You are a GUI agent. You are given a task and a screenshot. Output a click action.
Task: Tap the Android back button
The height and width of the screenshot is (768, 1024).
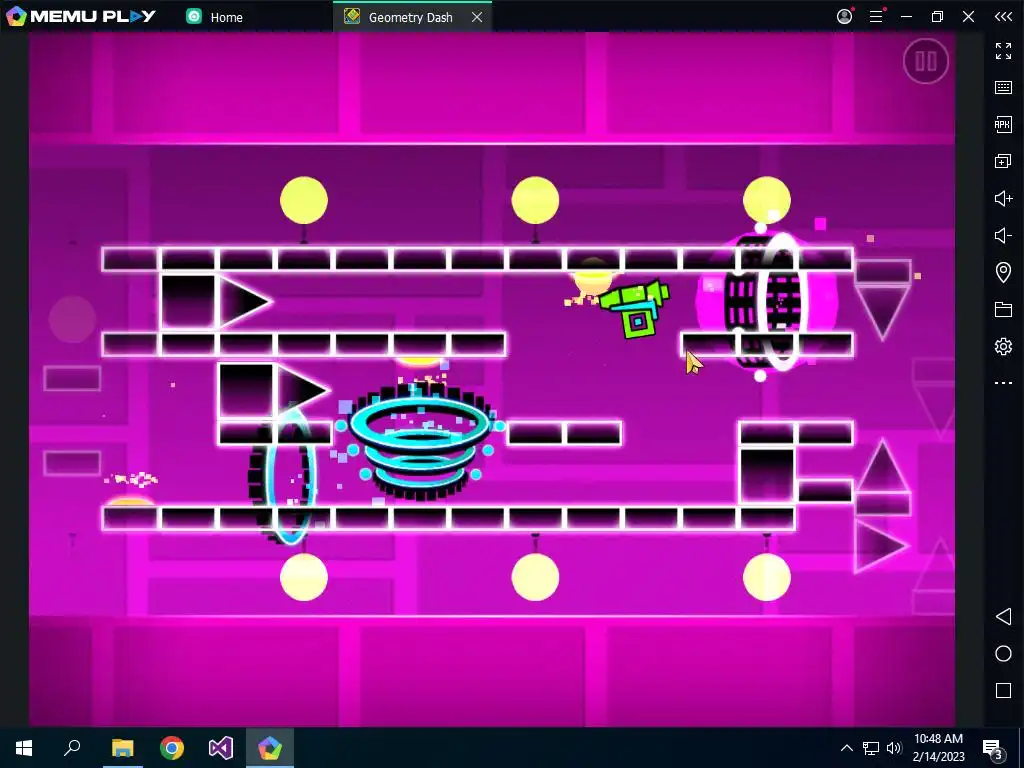pos(1003,616)
